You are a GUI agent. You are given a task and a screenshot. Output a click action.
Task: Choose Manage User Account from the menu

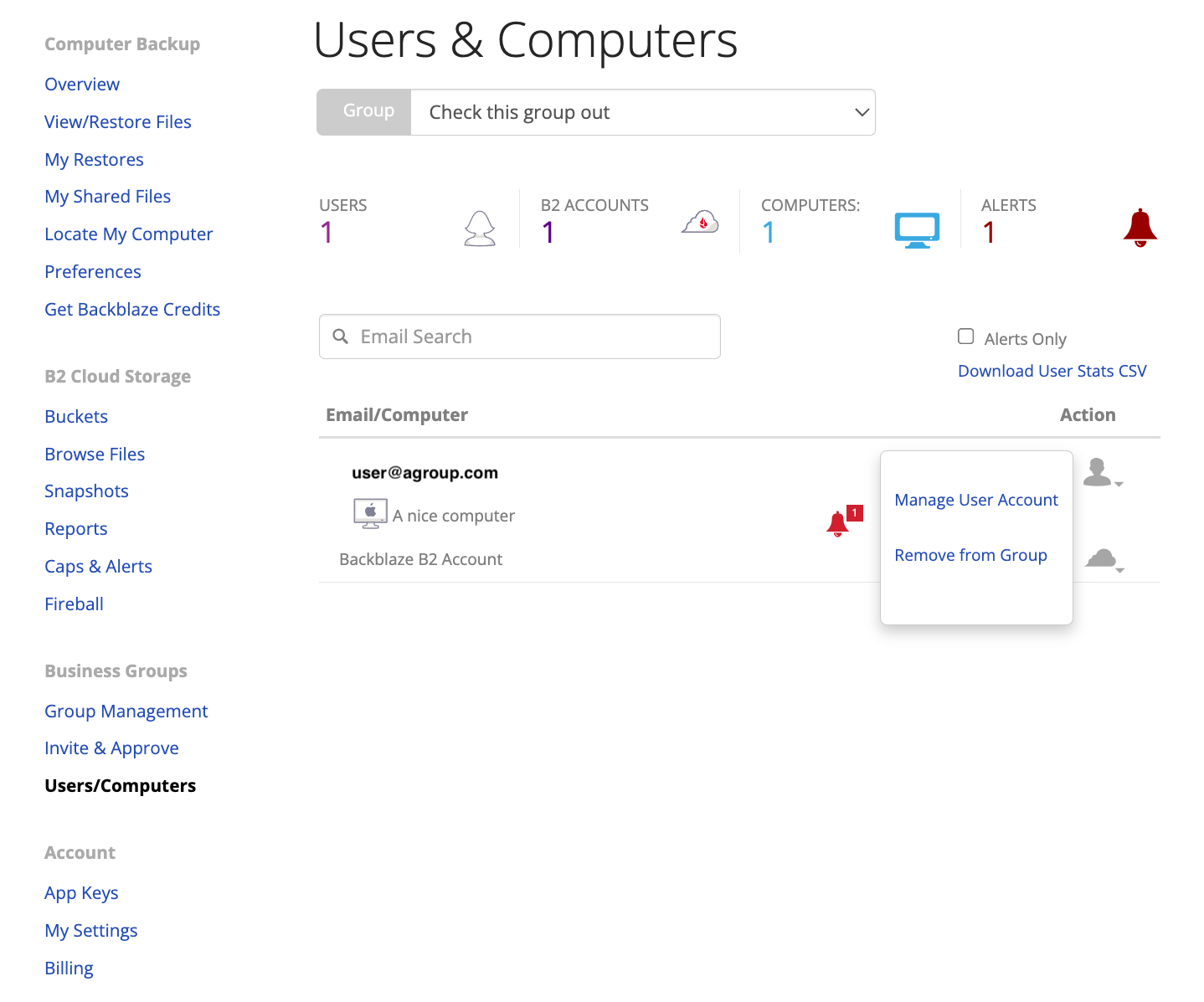click(x=976, y=500)
